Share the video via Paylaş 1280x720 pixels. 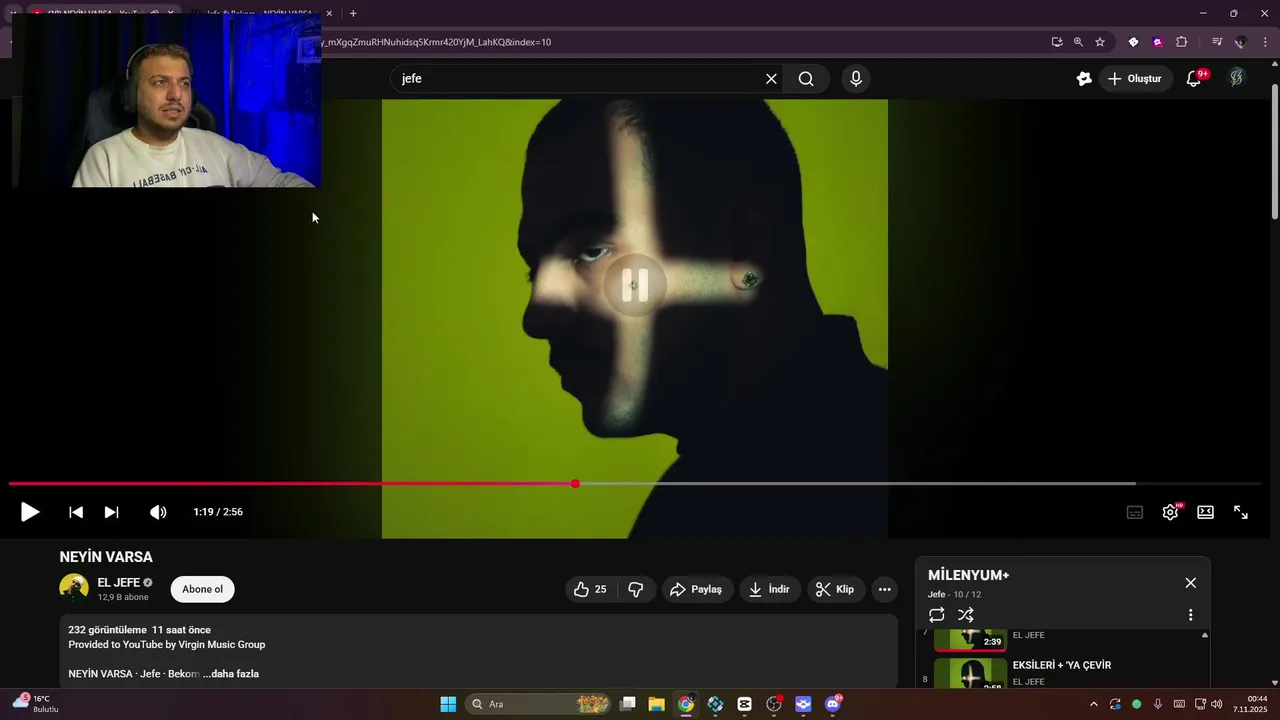pyautogui.click(x=696, y=590)
